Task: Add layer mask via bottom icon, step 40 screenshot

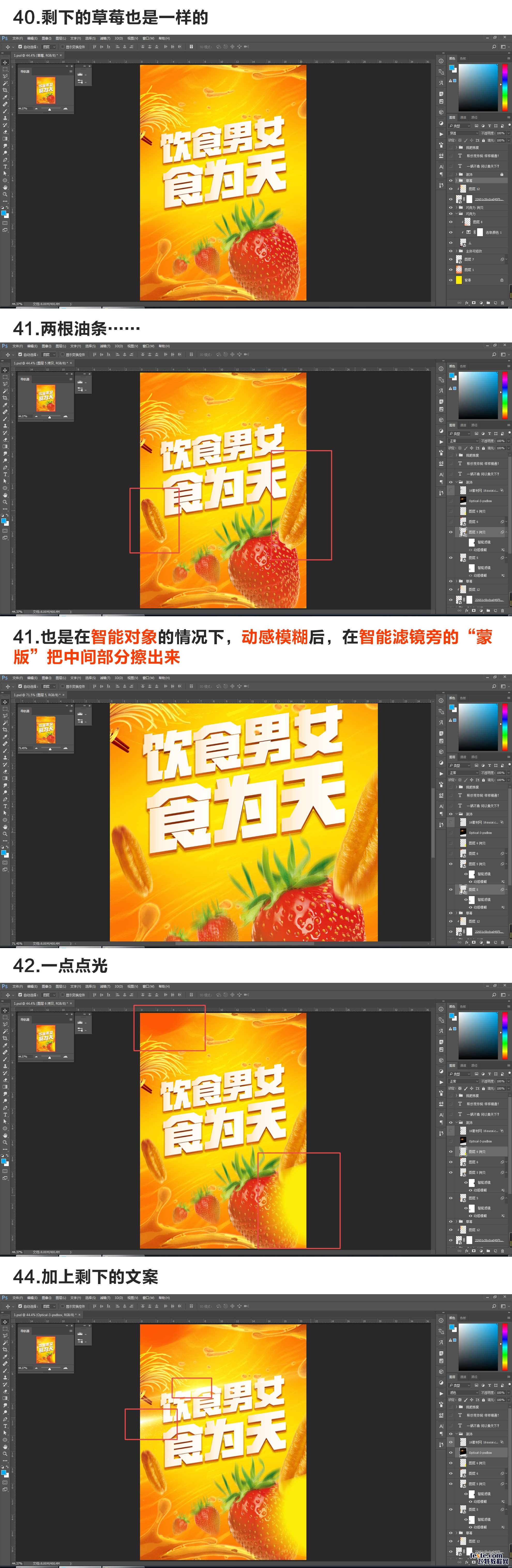Action: 474,303
